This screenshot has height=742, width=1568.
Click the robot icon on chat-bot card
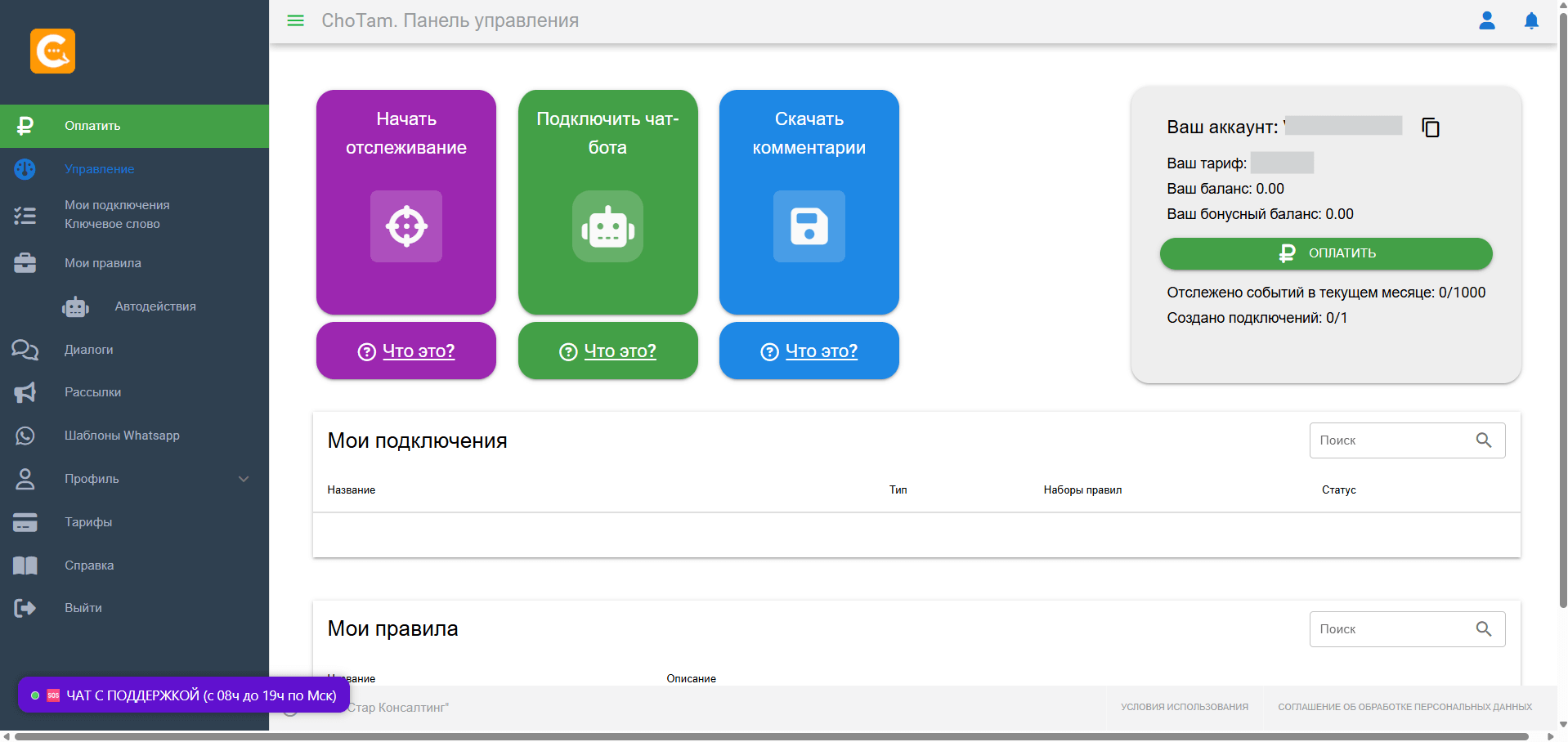pyautogui.click(x=607, y=226)
